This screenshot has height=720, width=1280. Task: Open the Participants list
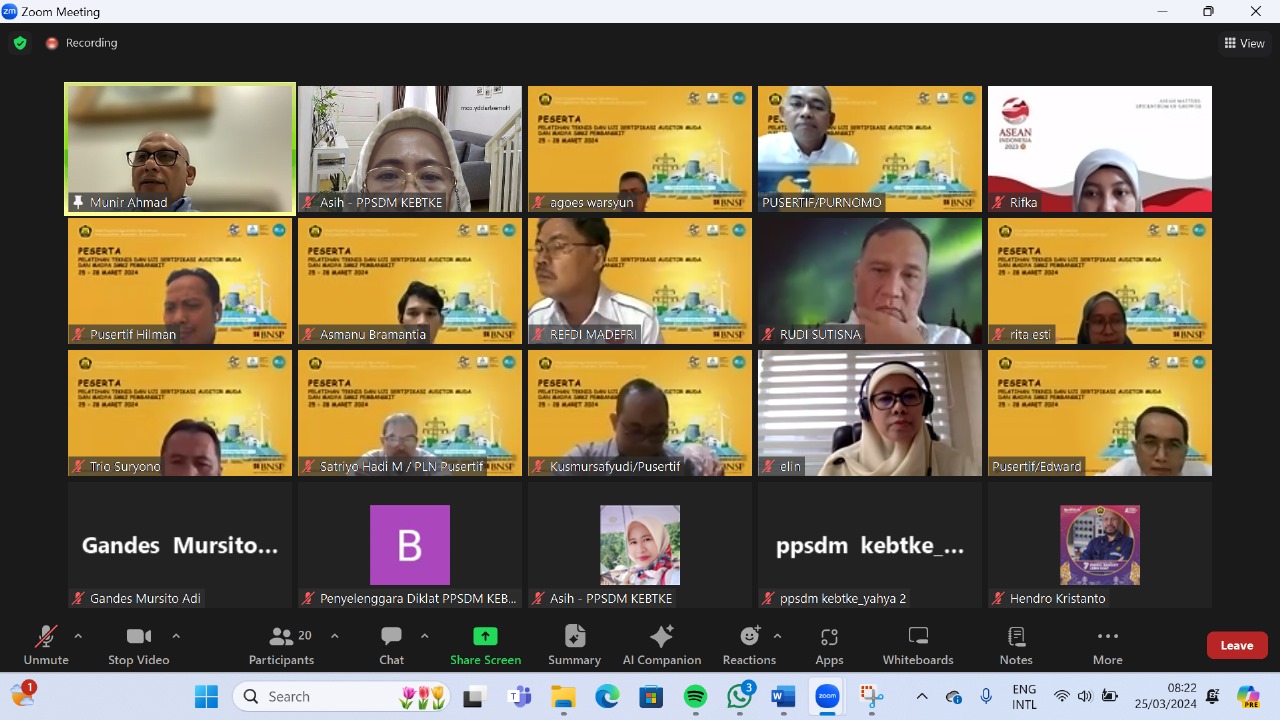click(x=281, y=645)
